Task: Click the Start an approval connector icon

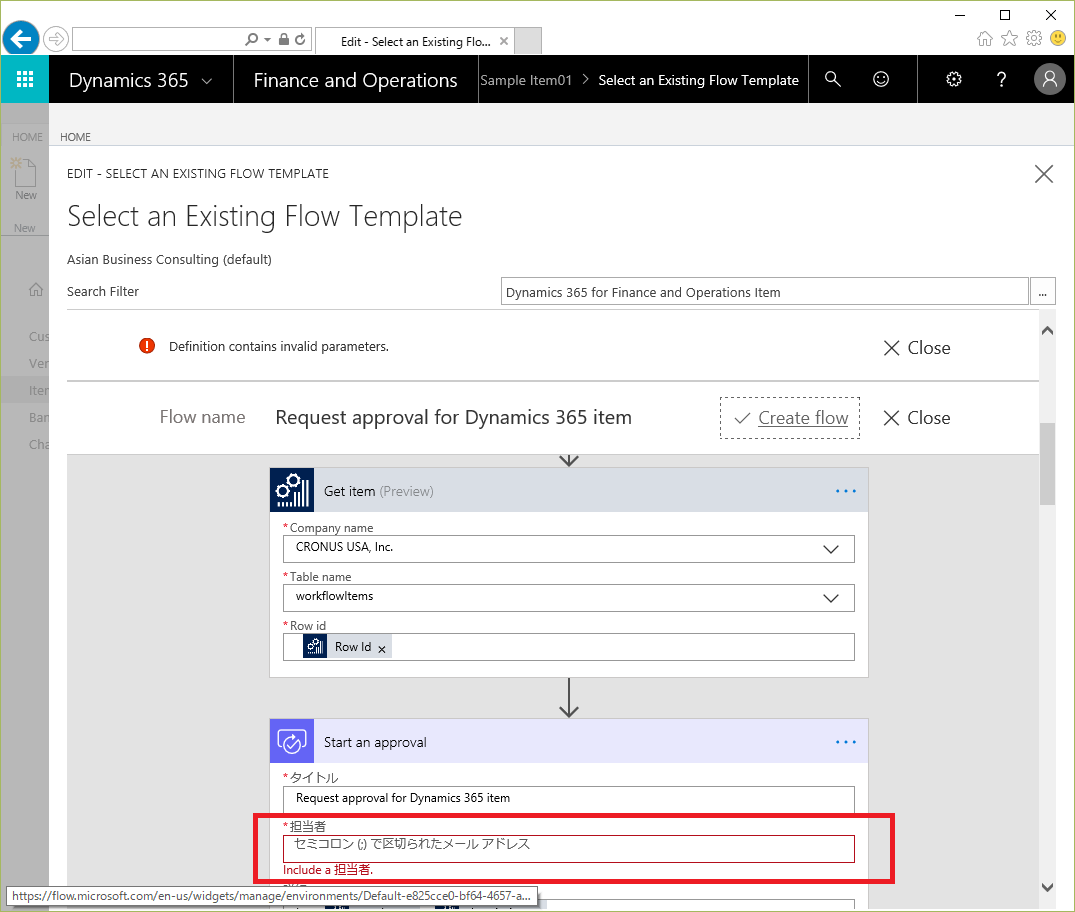Action: [x=292, y=741]
